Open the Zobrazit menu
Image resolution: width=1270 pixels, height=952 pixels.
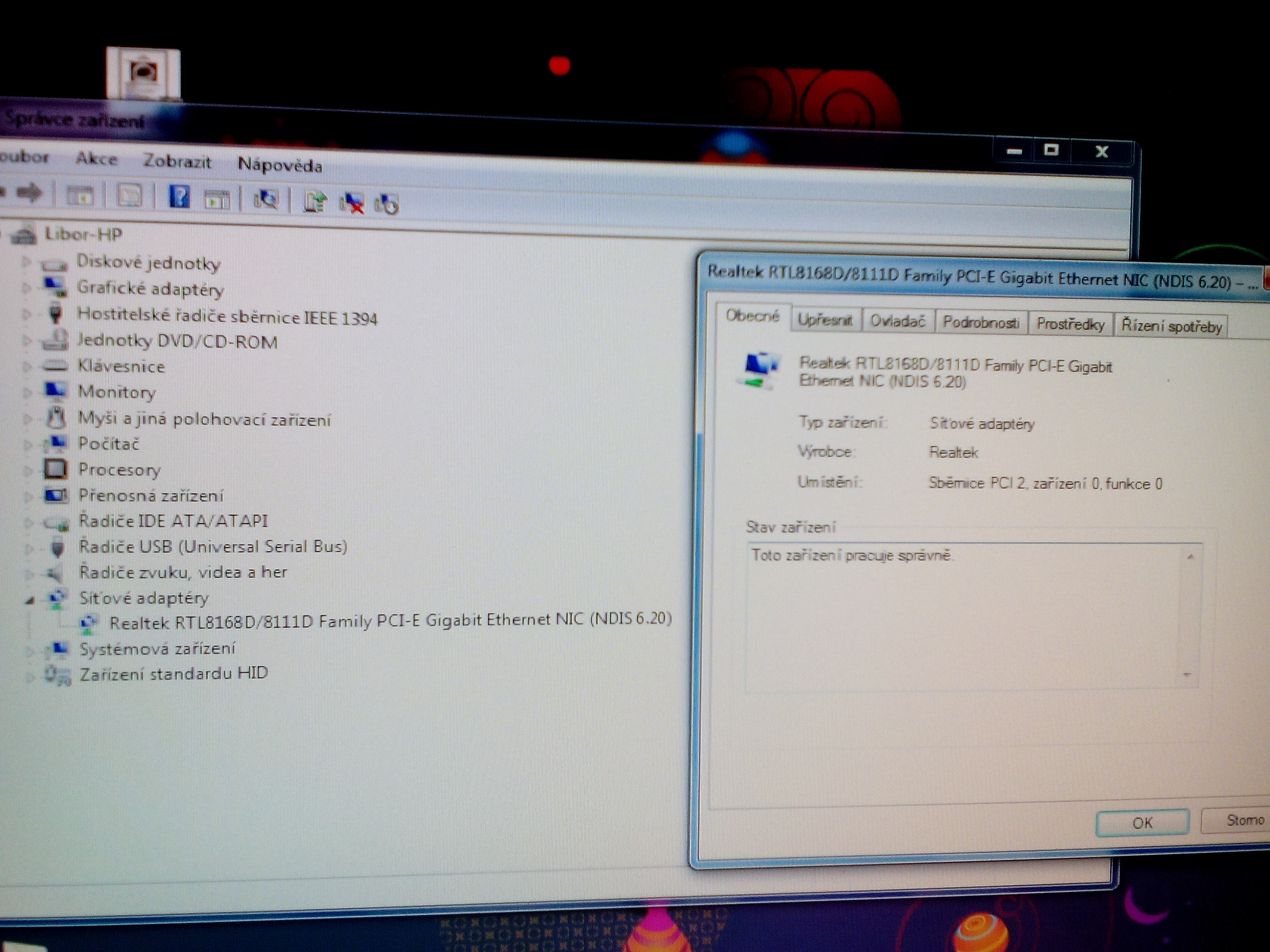pyautogui.click(x=177, y=162)
